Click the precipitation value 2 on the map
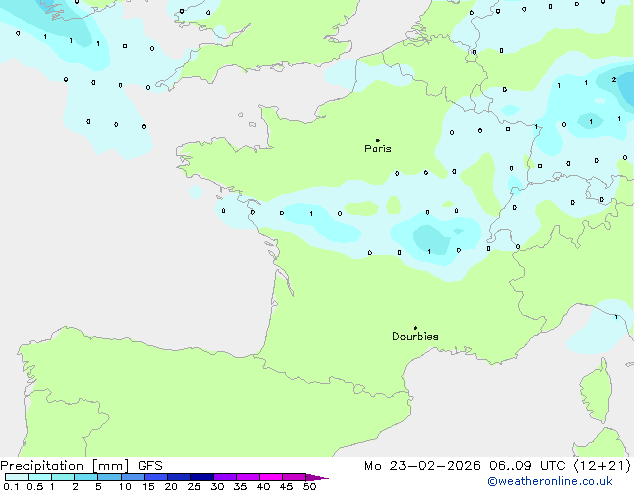 pyautogui.click(x=613, y=80)
